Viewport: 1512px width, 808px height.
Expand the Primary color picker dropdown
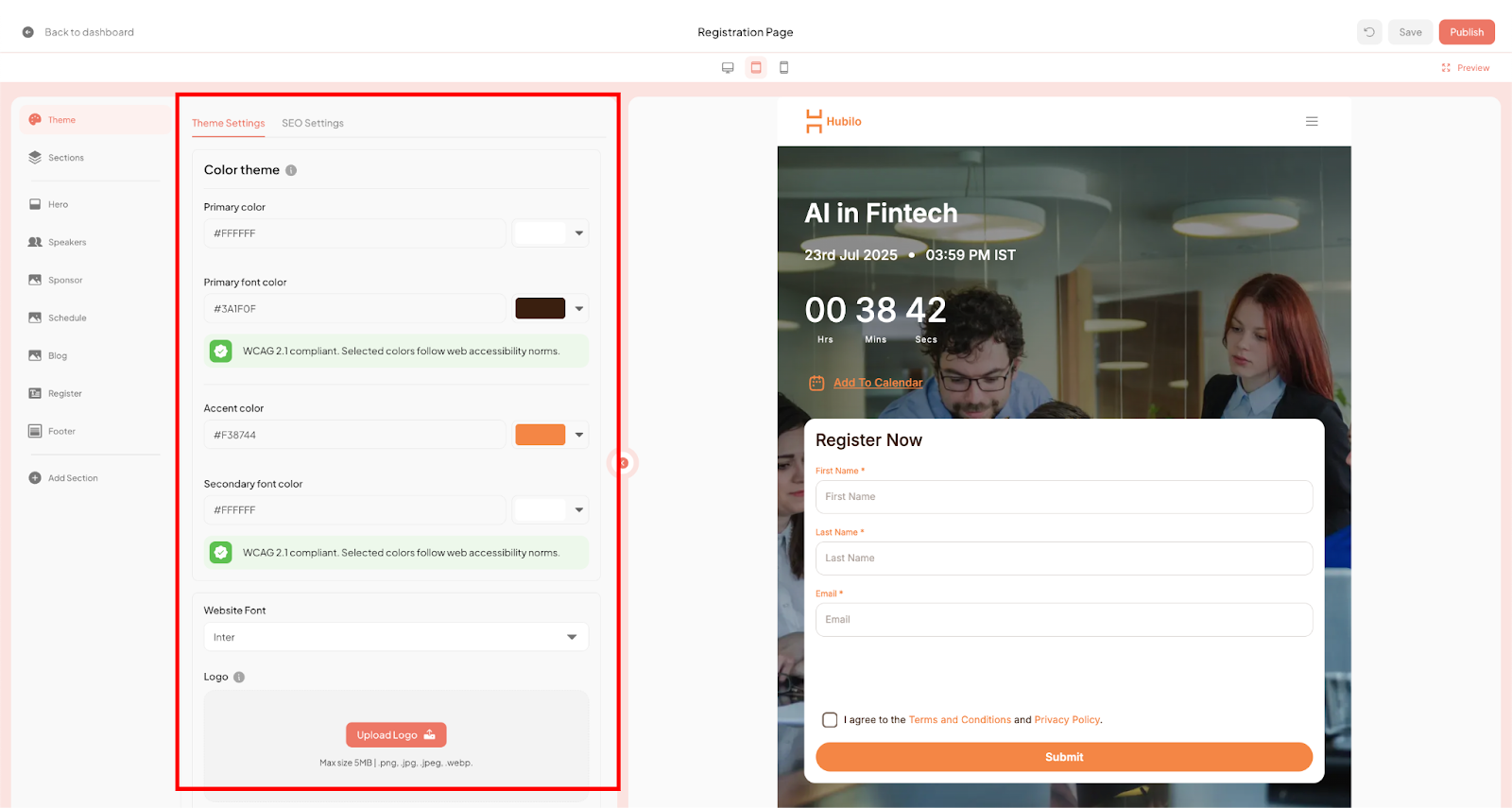pos(579,233)
